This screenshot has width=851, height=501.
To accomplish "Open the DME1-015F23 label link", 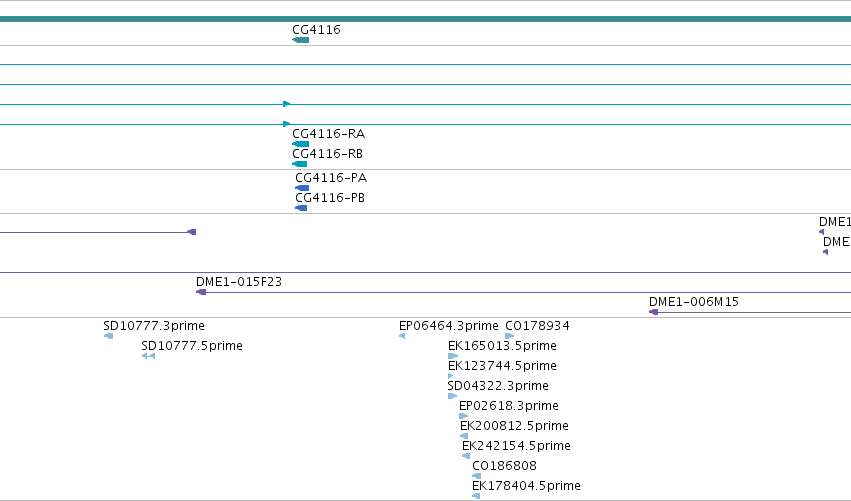I will click(x=239, y=282).
